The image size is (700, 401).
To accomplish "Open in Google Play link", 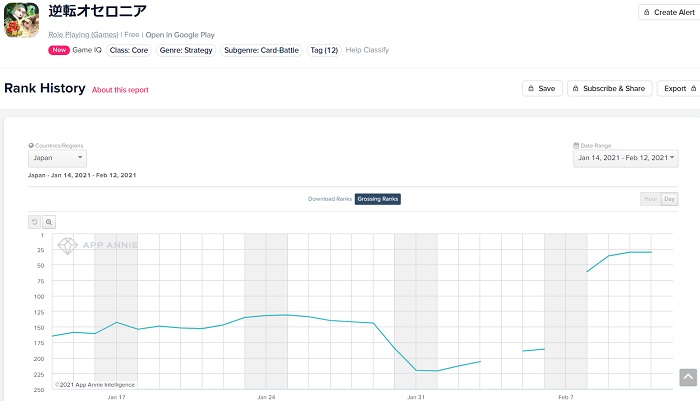I will pos(180,35).
